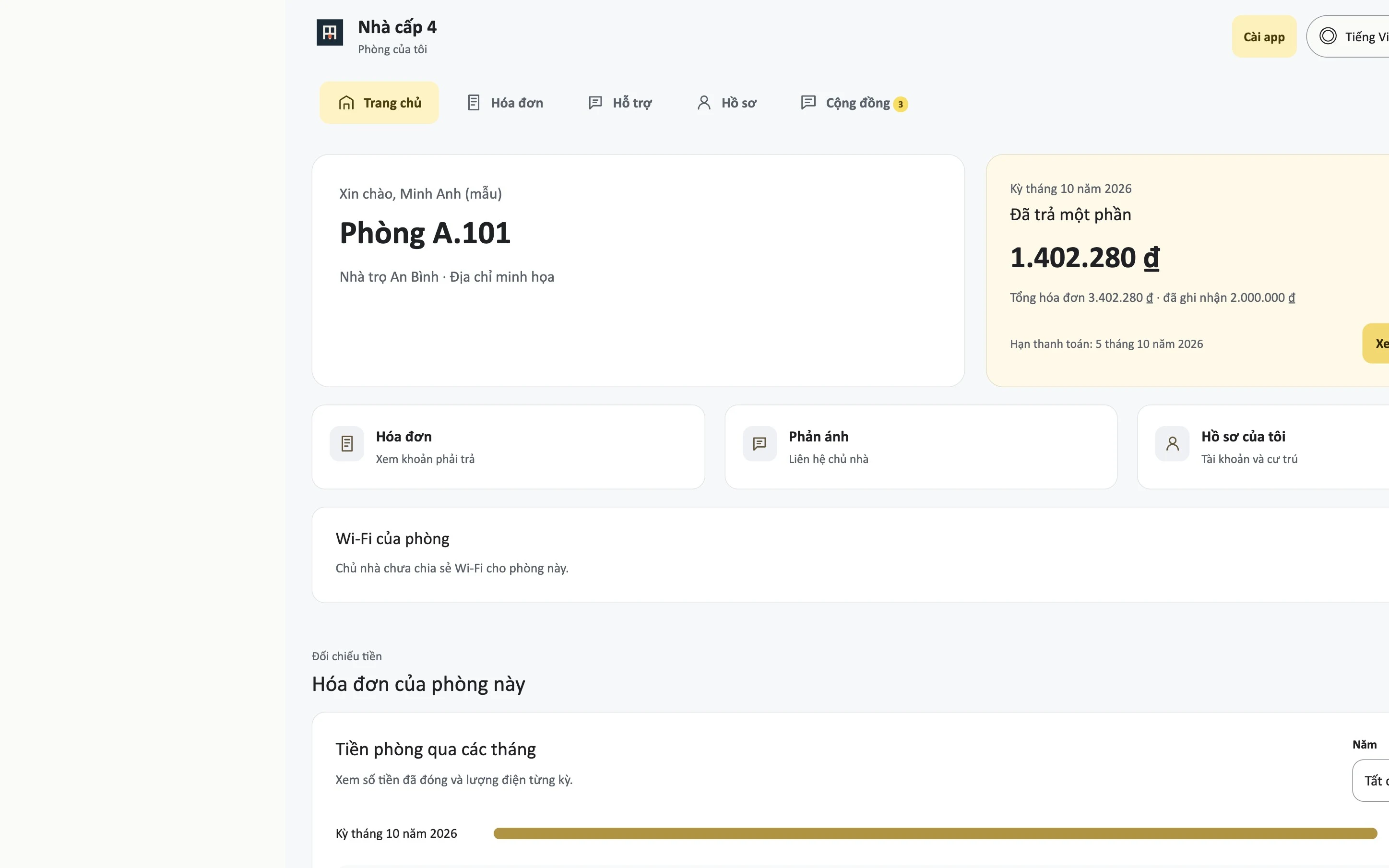Click the Chủ nhà chưa chia sẻ Wi-Fi message
Screen dimensions: 1389x868
tap(451, 568)
